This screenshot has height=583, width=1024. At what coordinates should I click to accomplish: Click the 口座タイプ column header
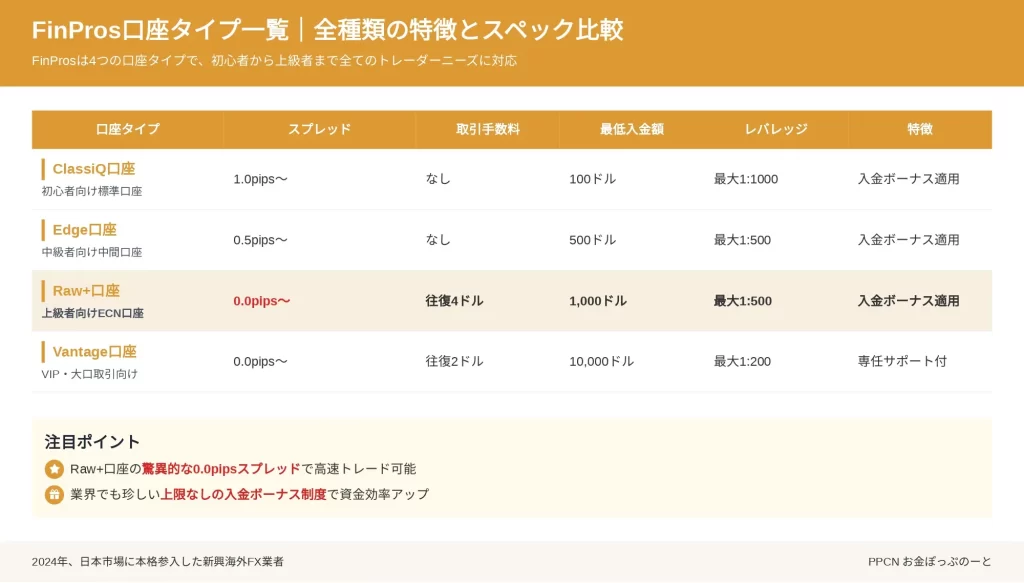(x=127, y=129)
